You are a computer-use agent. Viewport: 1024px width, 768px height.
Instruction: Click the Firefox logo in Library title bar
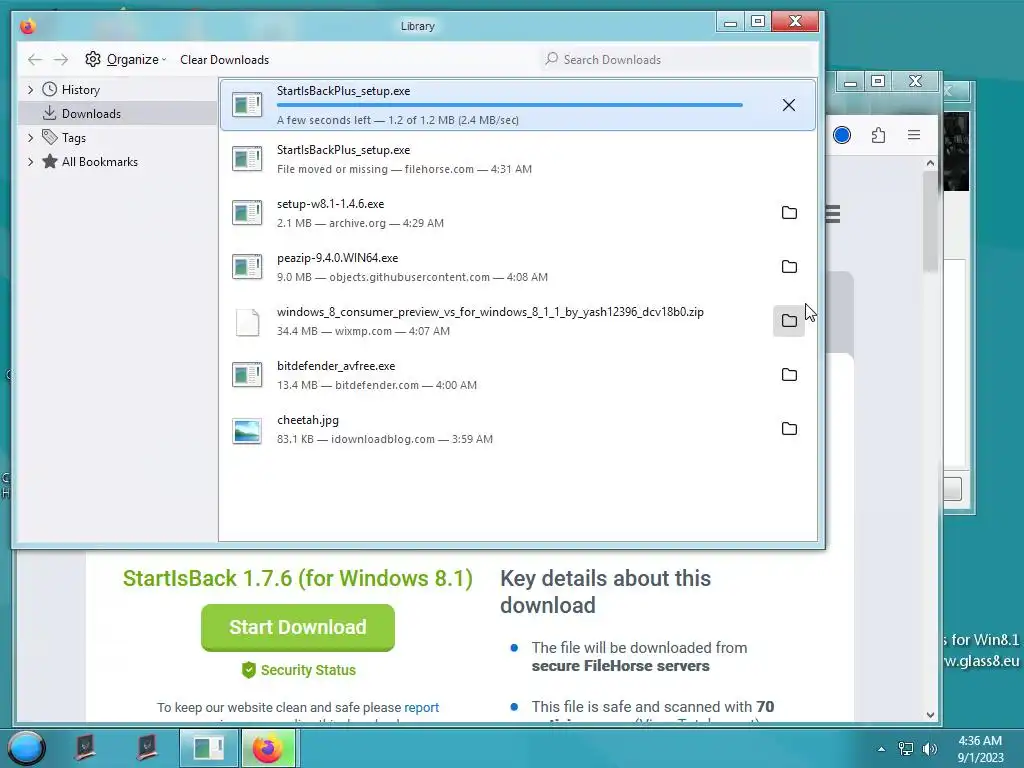click(27, 26)
